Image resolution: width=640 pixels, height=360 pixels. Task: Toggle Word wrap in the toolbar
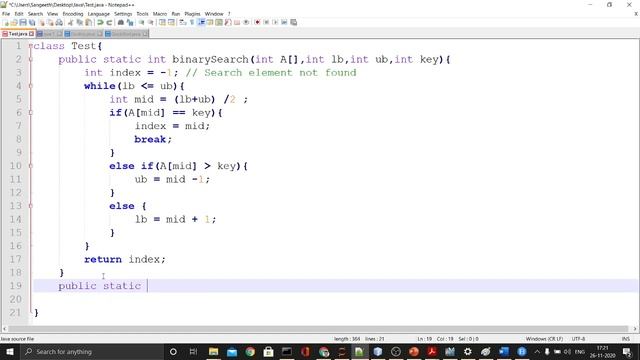tap(182, 22)
